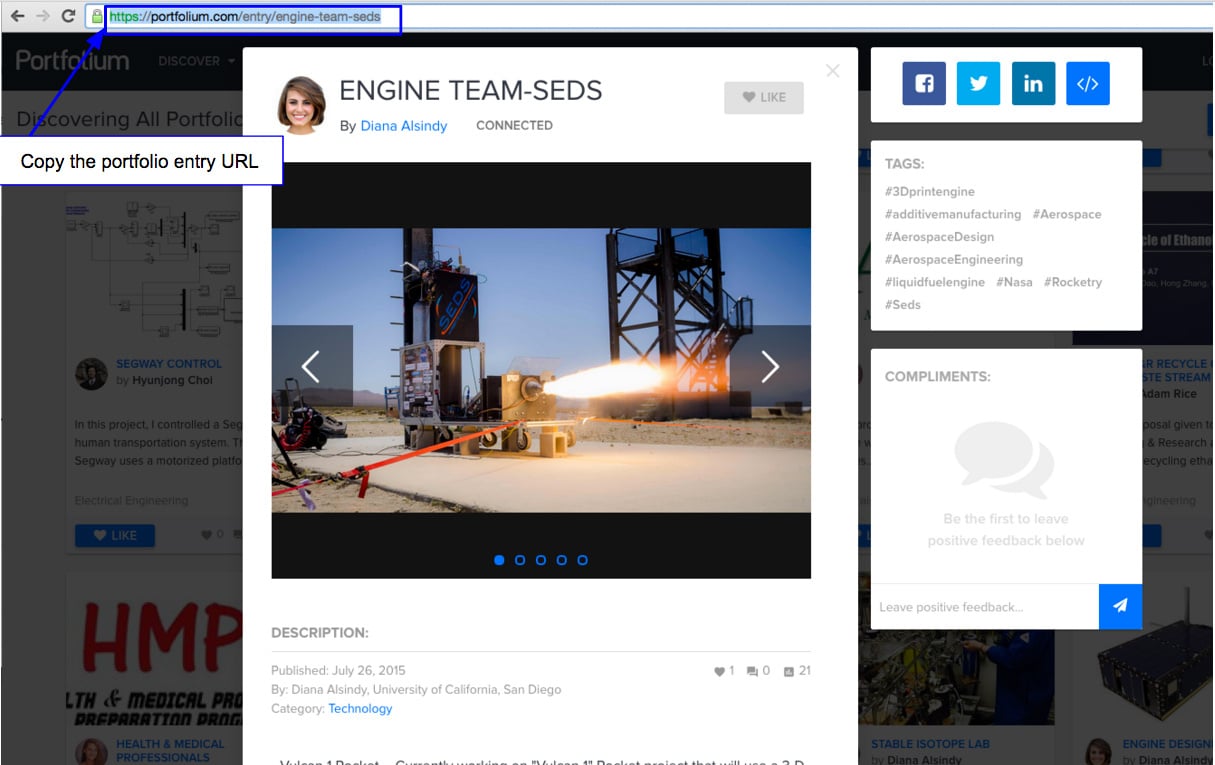
Task: Open the Portfolium logo home link
Action: point(72,61)
